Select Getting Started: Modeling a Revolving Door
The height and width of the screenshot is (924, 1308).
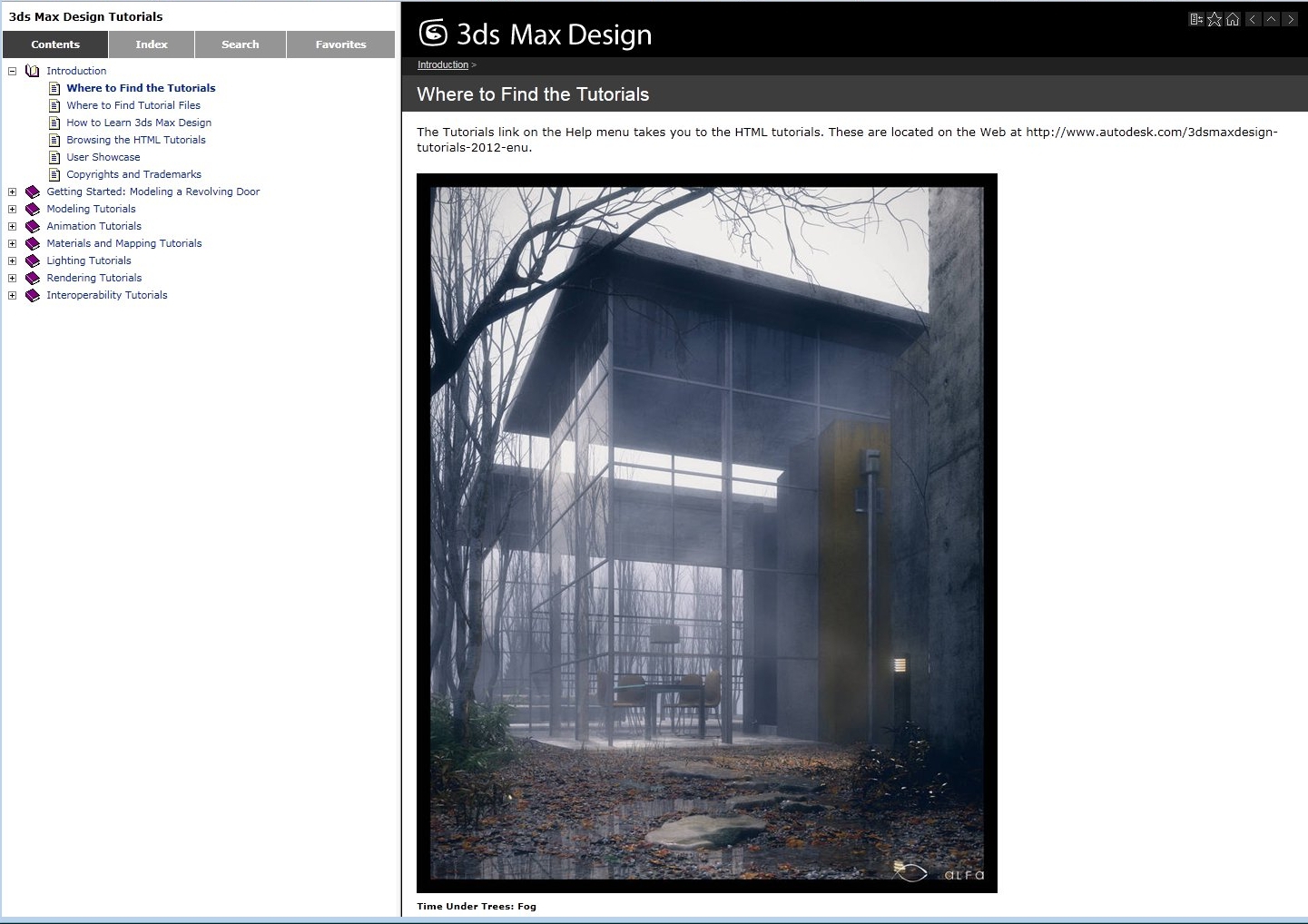pyautogui.click(x=153, y=192)
